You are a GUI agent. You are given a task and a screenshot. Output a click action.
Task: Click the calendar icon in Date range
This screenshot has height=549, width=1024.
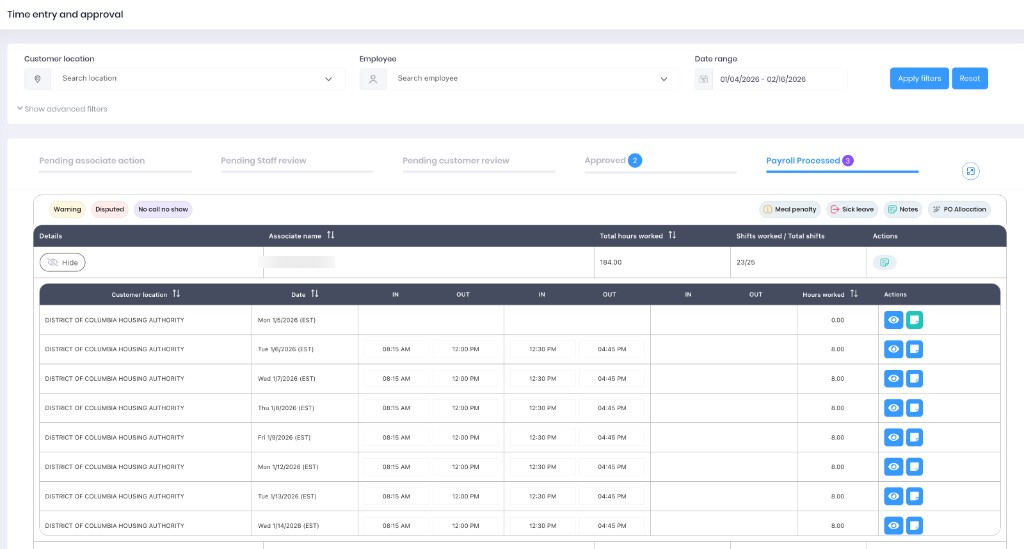click(x=703, y=79)
